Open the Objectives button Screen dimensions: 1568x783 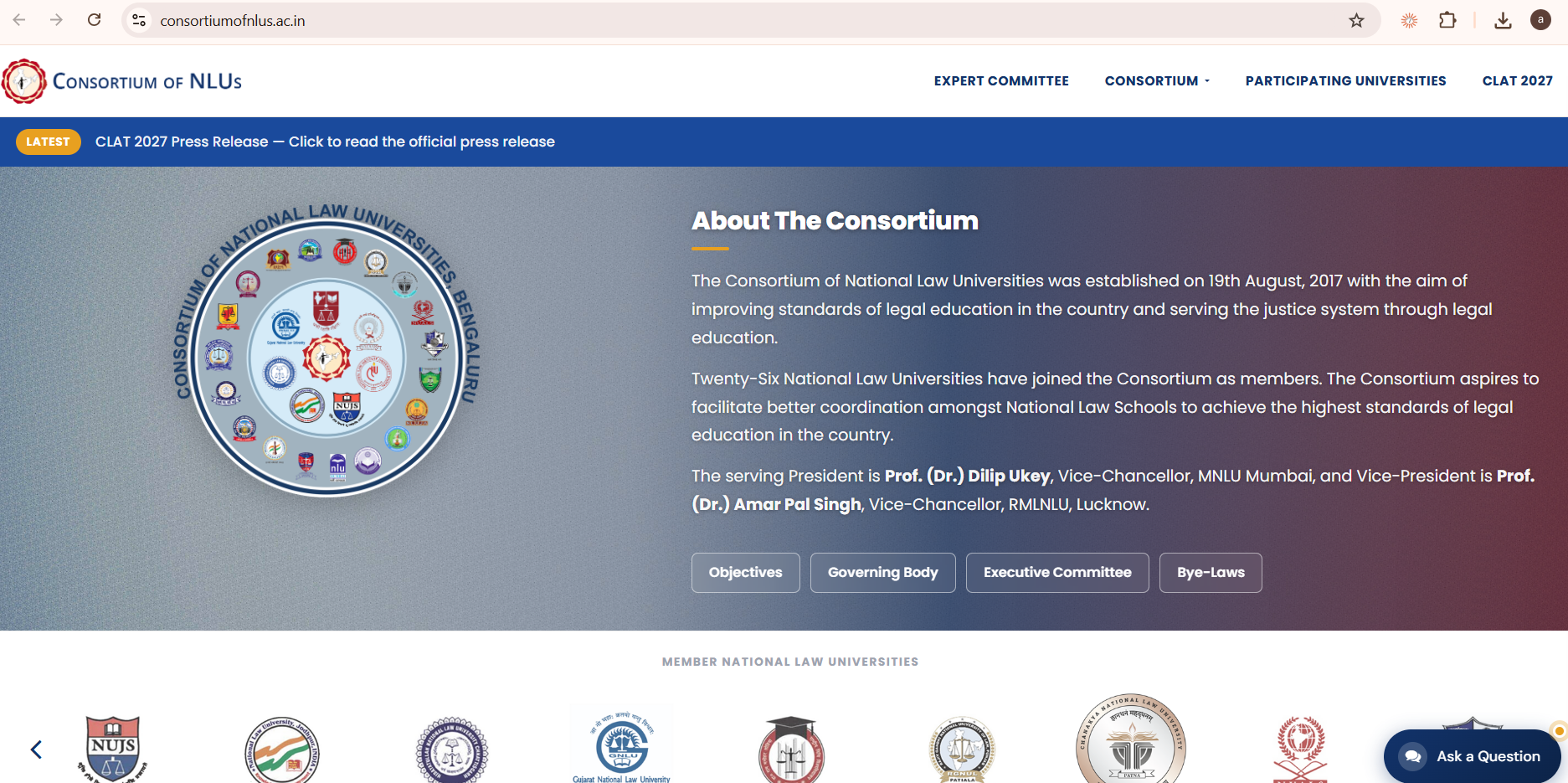[745, 573]
